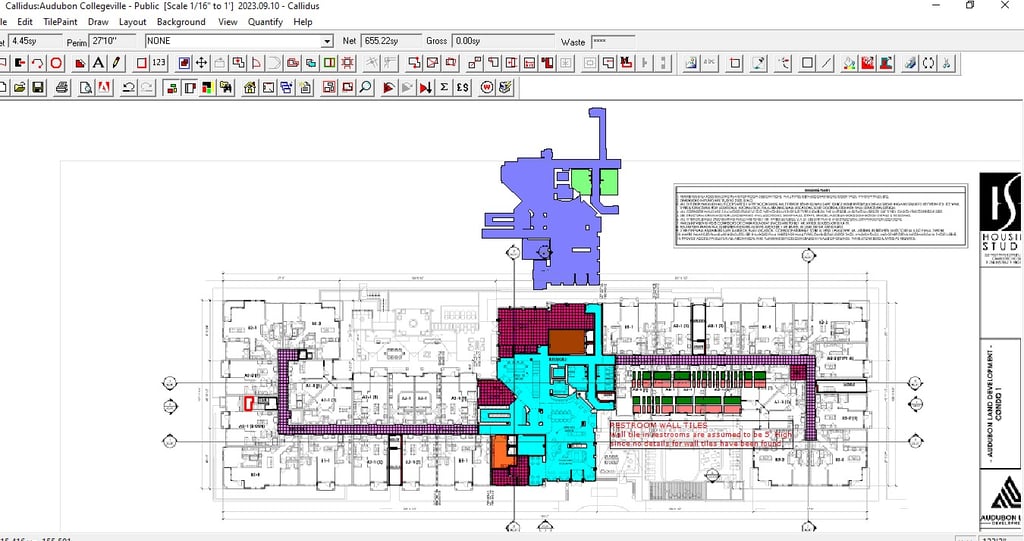
Task: Open the Layout menu
Action: 133,22
